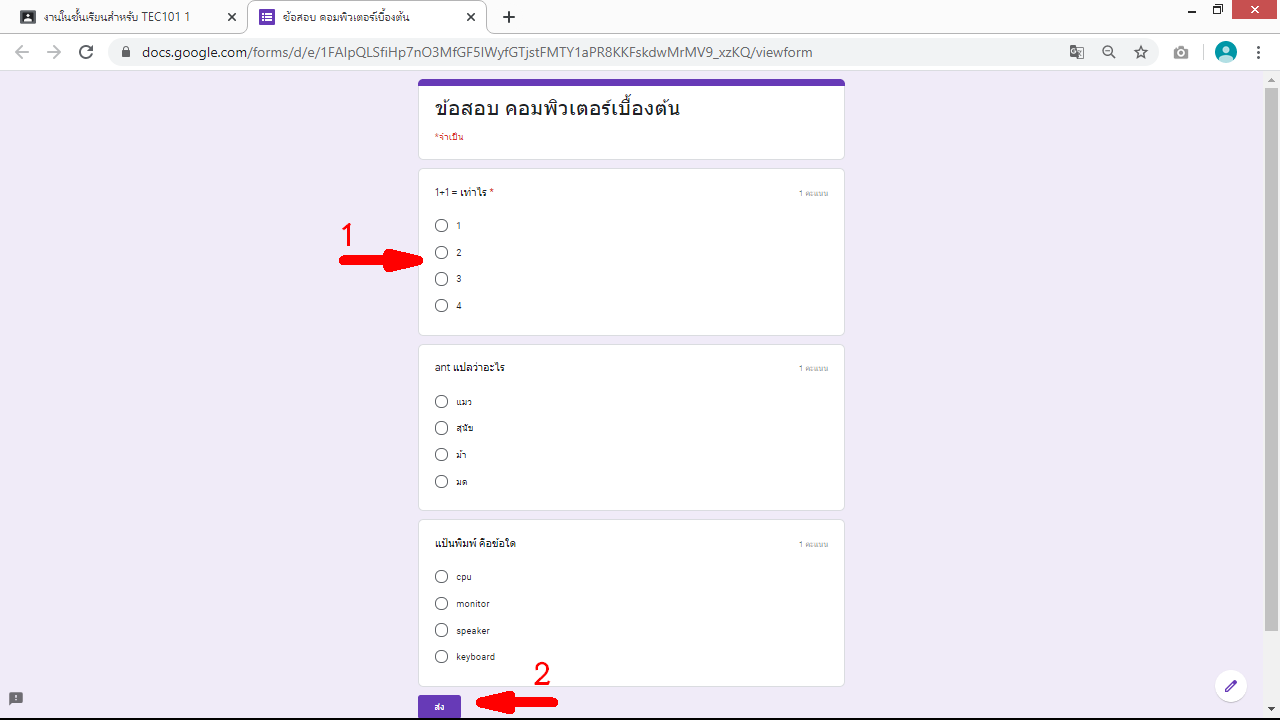Reload the Google Form page
The width and height of the screenshot is (1280, 720).
(x=86, y=52)
